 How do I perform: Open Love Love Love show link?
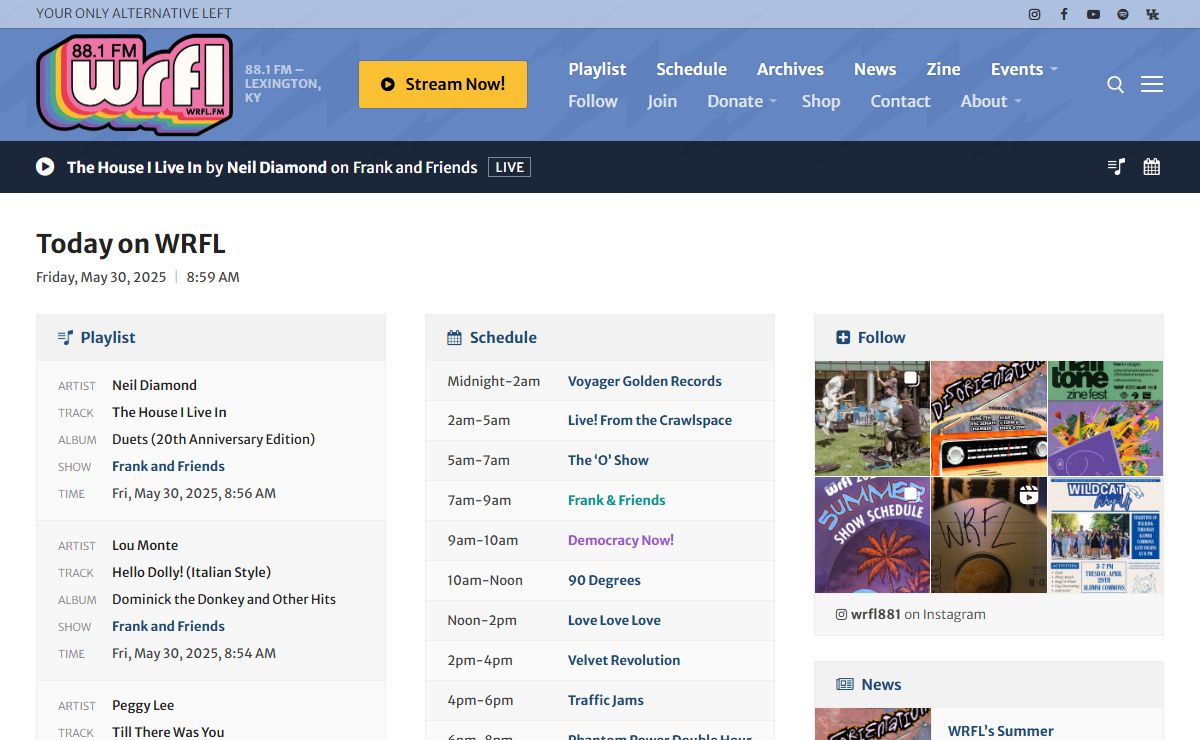pyautogui.click(x=614, y=620)
